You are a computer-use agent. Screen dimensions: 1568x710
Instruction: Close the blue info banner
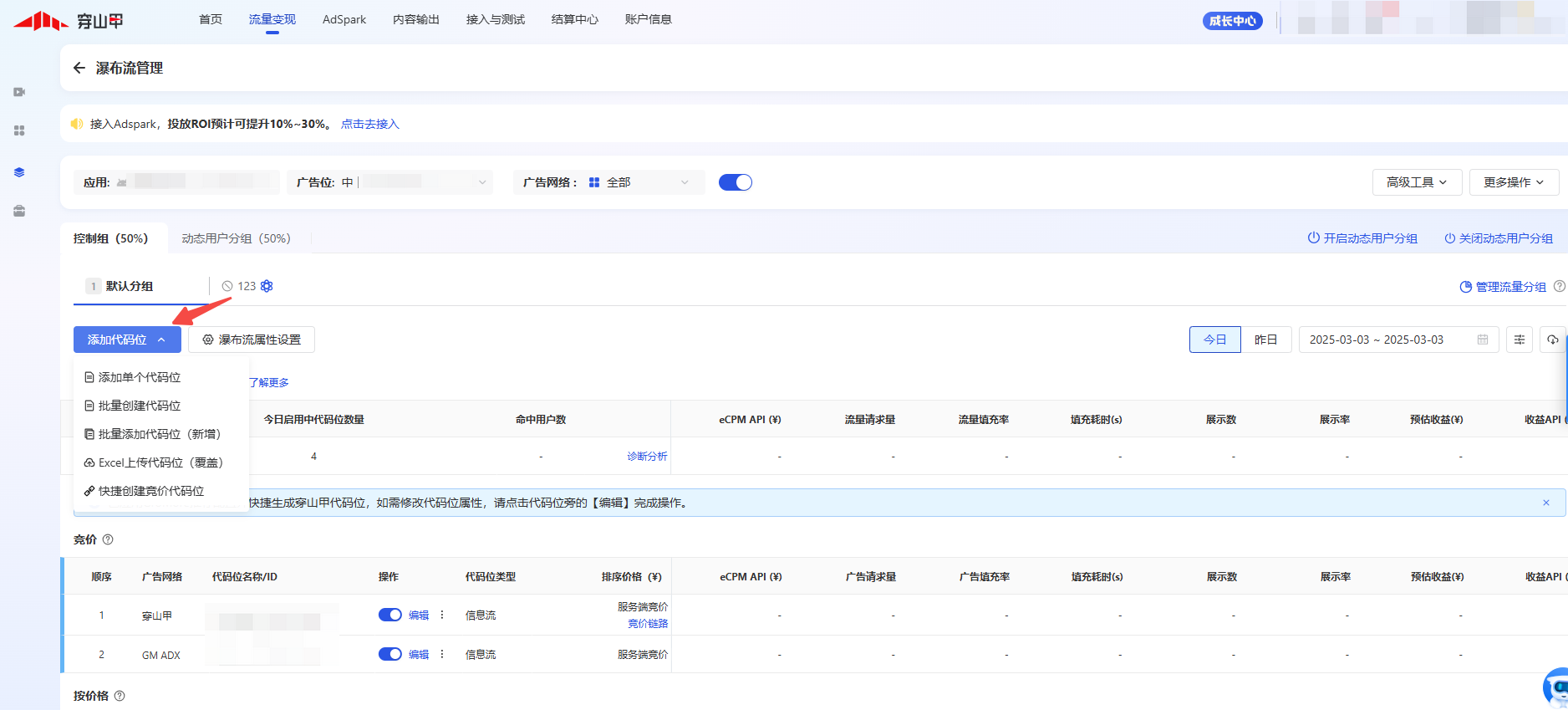click(x=1545, y=503)
